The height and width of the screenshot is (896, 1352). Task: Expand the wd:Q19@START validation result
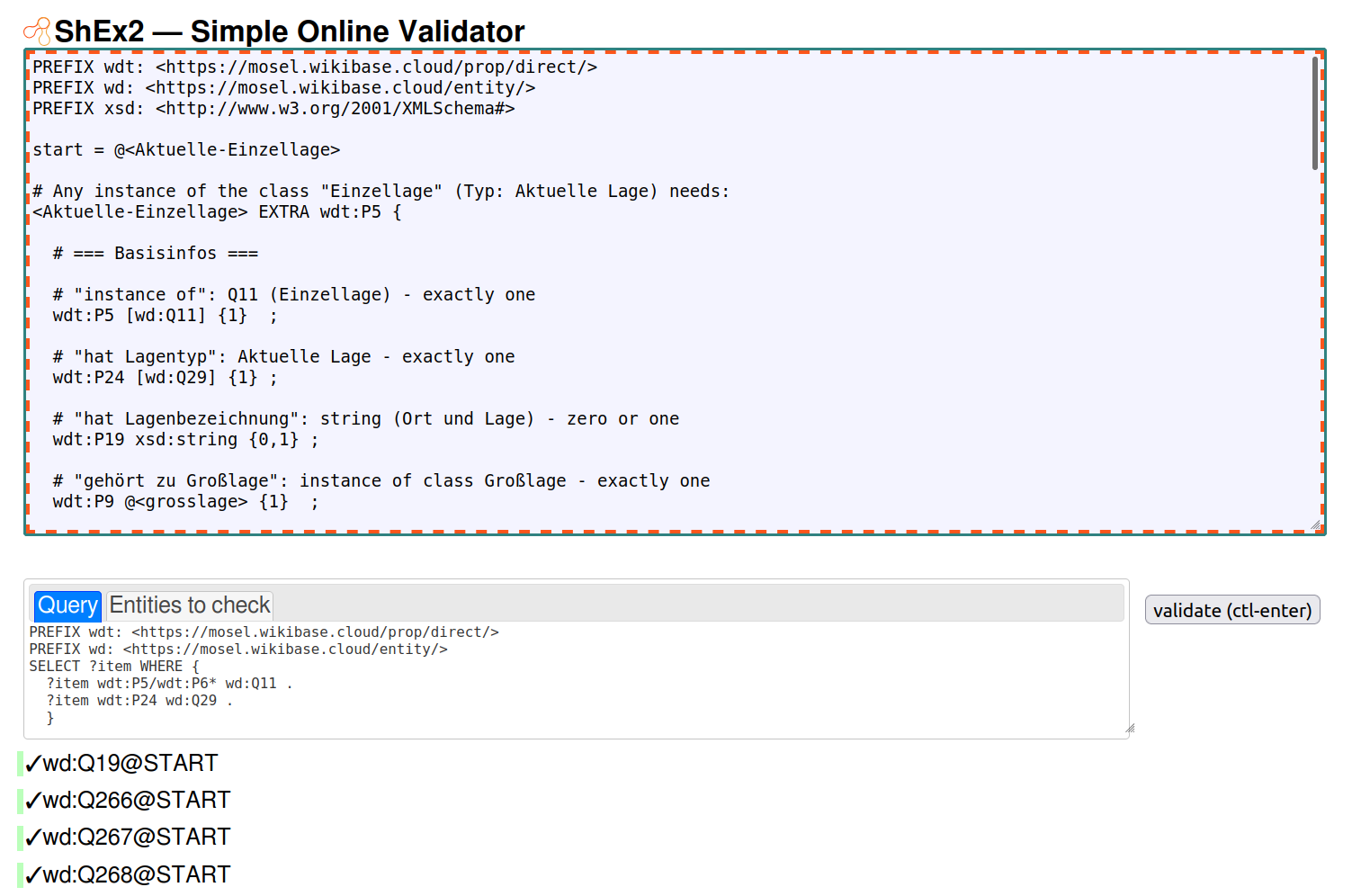[130, 764]
